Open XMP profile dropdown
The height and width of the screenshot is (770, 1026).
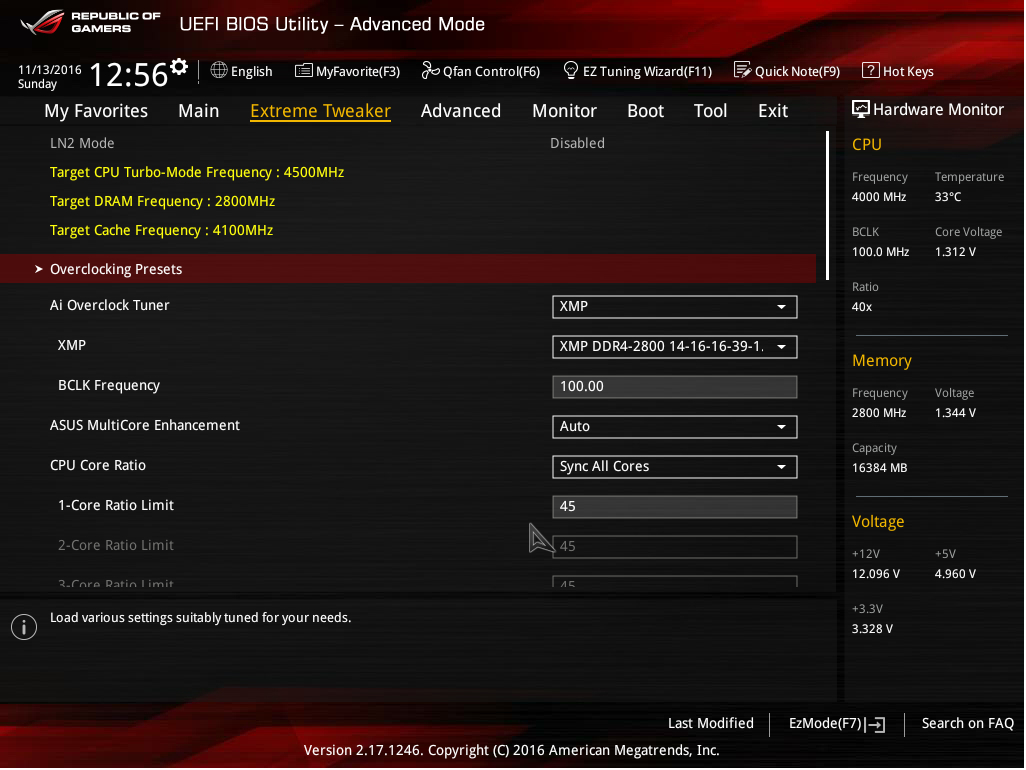(x=675, y=347)
